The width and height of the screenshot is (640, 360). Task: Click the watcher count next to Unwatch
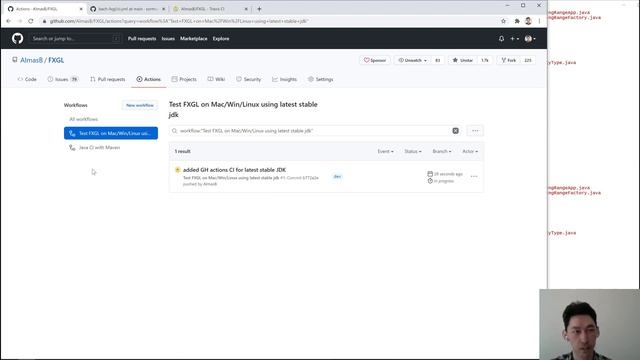pos(438,60)
